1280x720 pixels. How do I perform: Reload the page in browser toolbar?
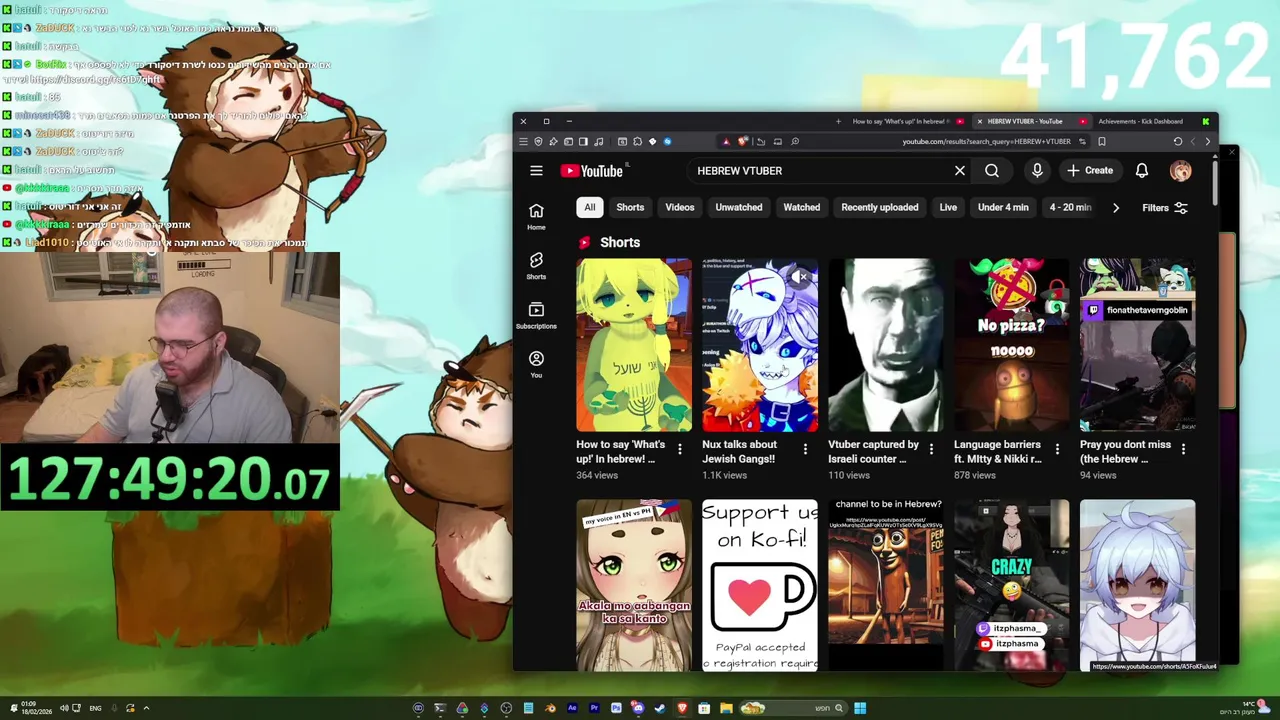click(1178, 141)
